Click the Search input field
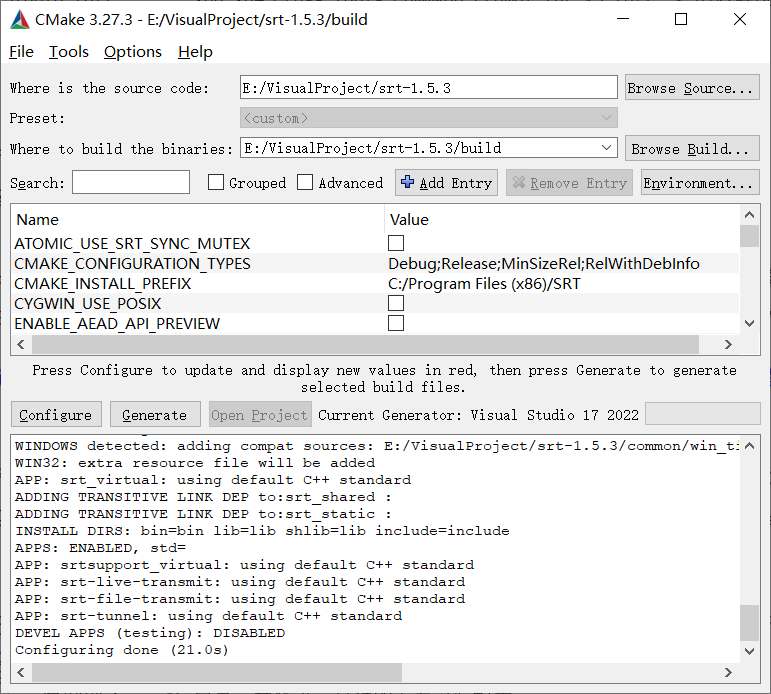771x694 pixels. [x=131, y=183]
